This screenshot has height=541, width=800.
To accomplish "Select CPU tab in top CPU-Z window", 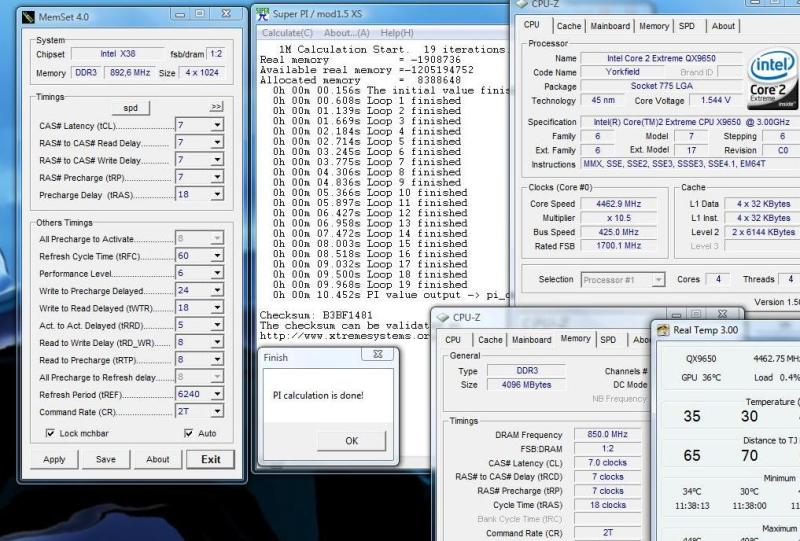I will (x=532, y=24).
